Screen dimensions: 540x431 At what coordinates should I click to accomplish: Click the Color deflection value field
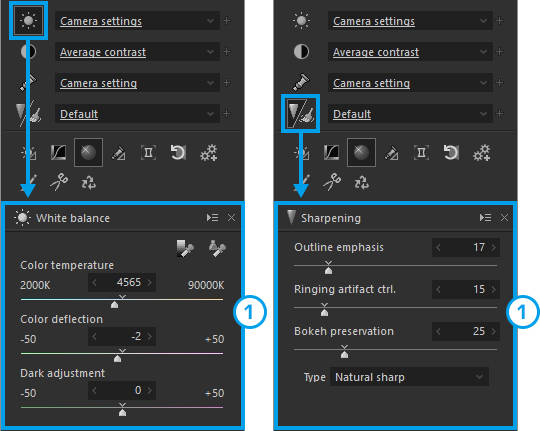click(x=122, y=336)
